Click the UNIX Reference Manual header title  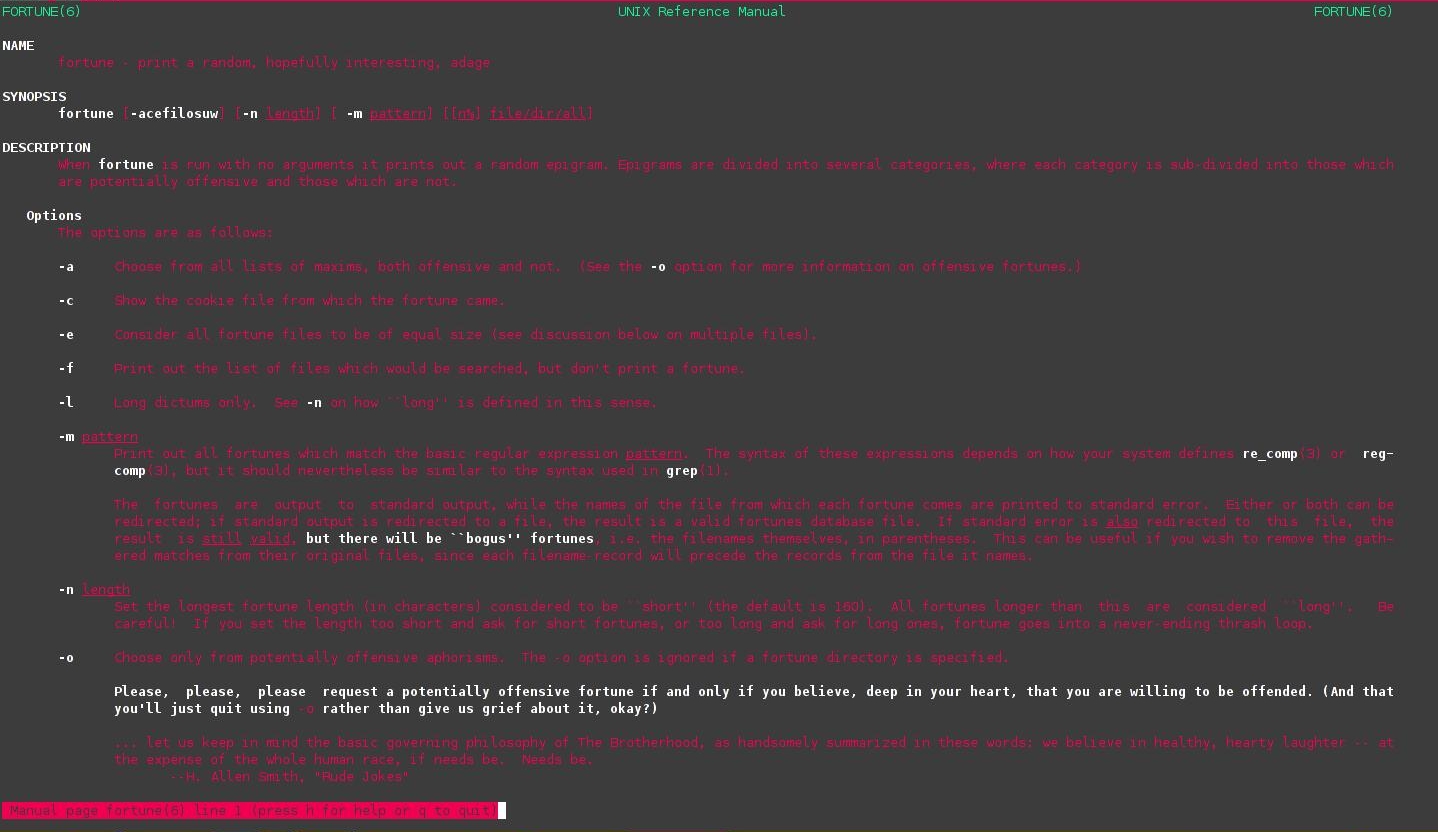[x=701, y=12]
